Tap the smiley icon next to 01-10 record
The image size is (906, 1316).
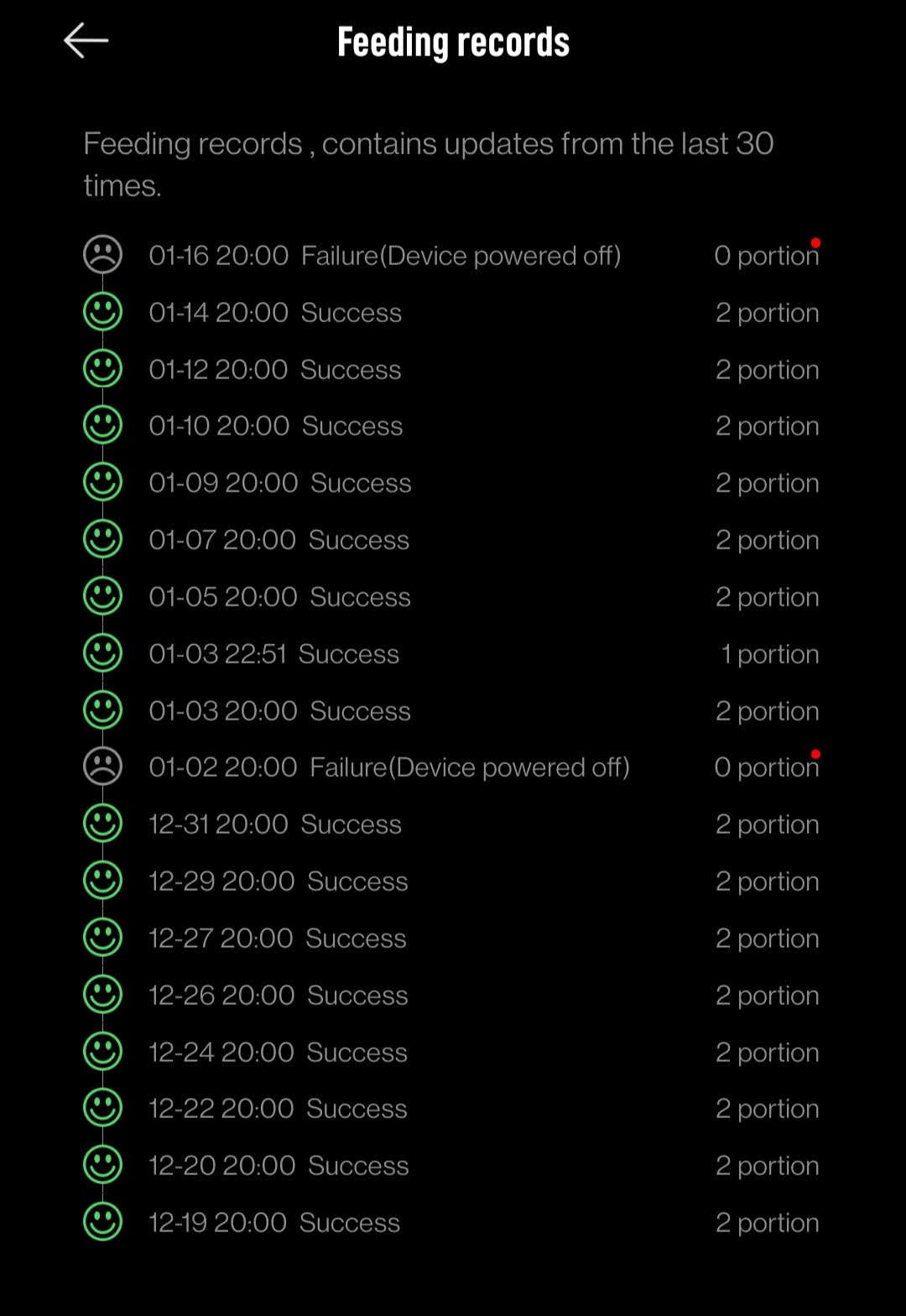[x=102, y=426]
